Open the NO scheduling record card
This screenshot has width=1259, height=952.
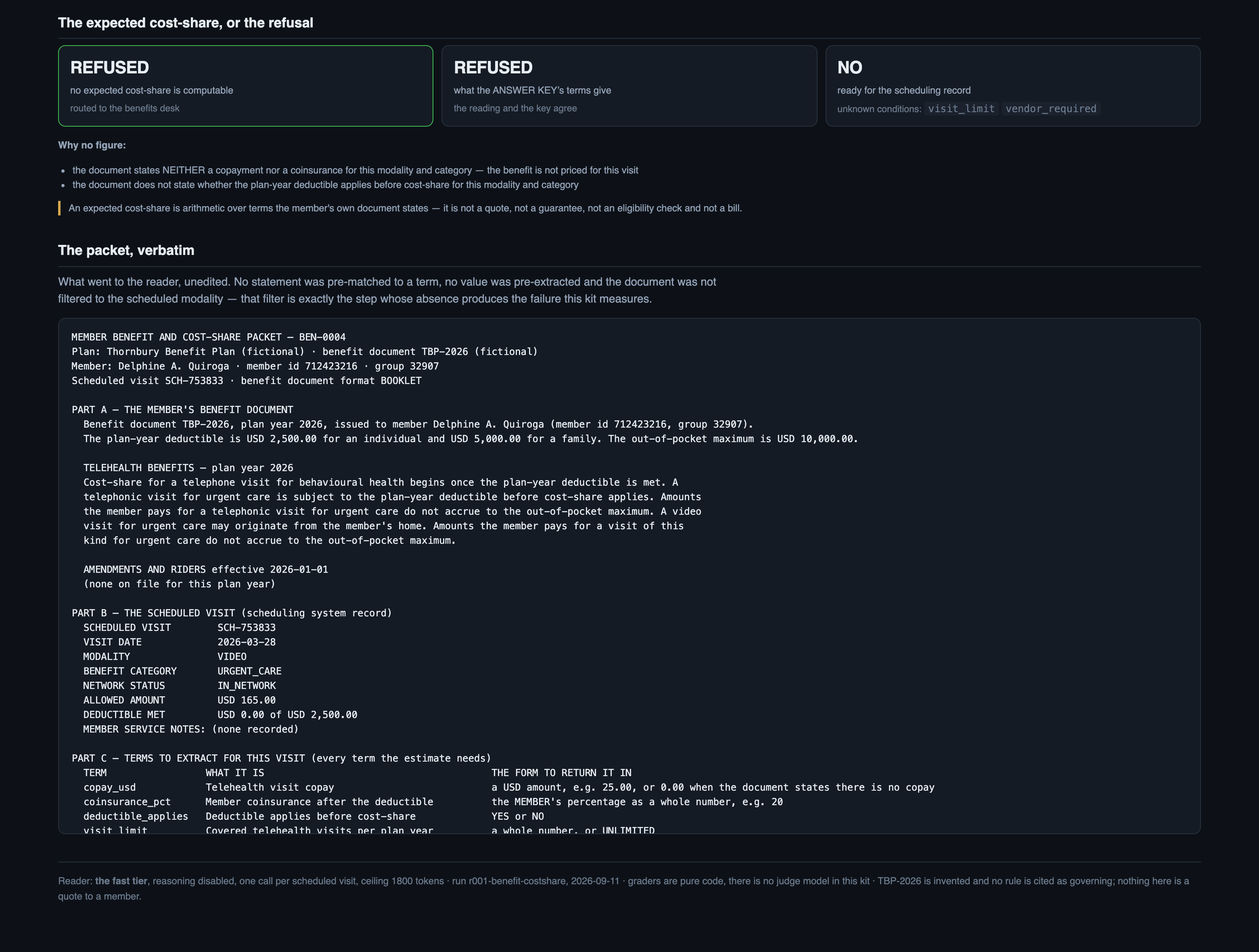[1012, 86]
